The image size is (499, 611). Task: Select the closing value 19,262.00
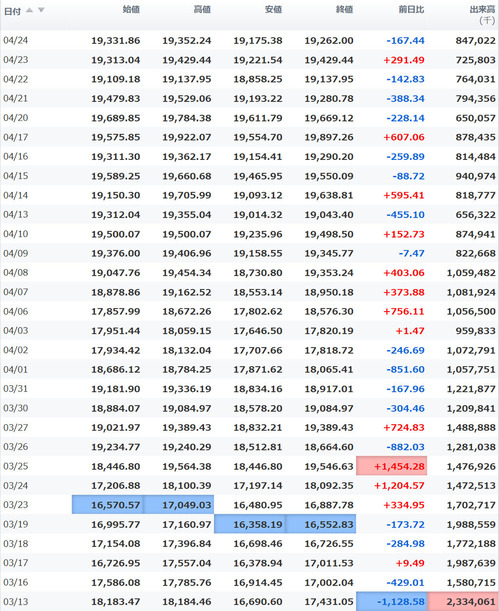point(329,41)
